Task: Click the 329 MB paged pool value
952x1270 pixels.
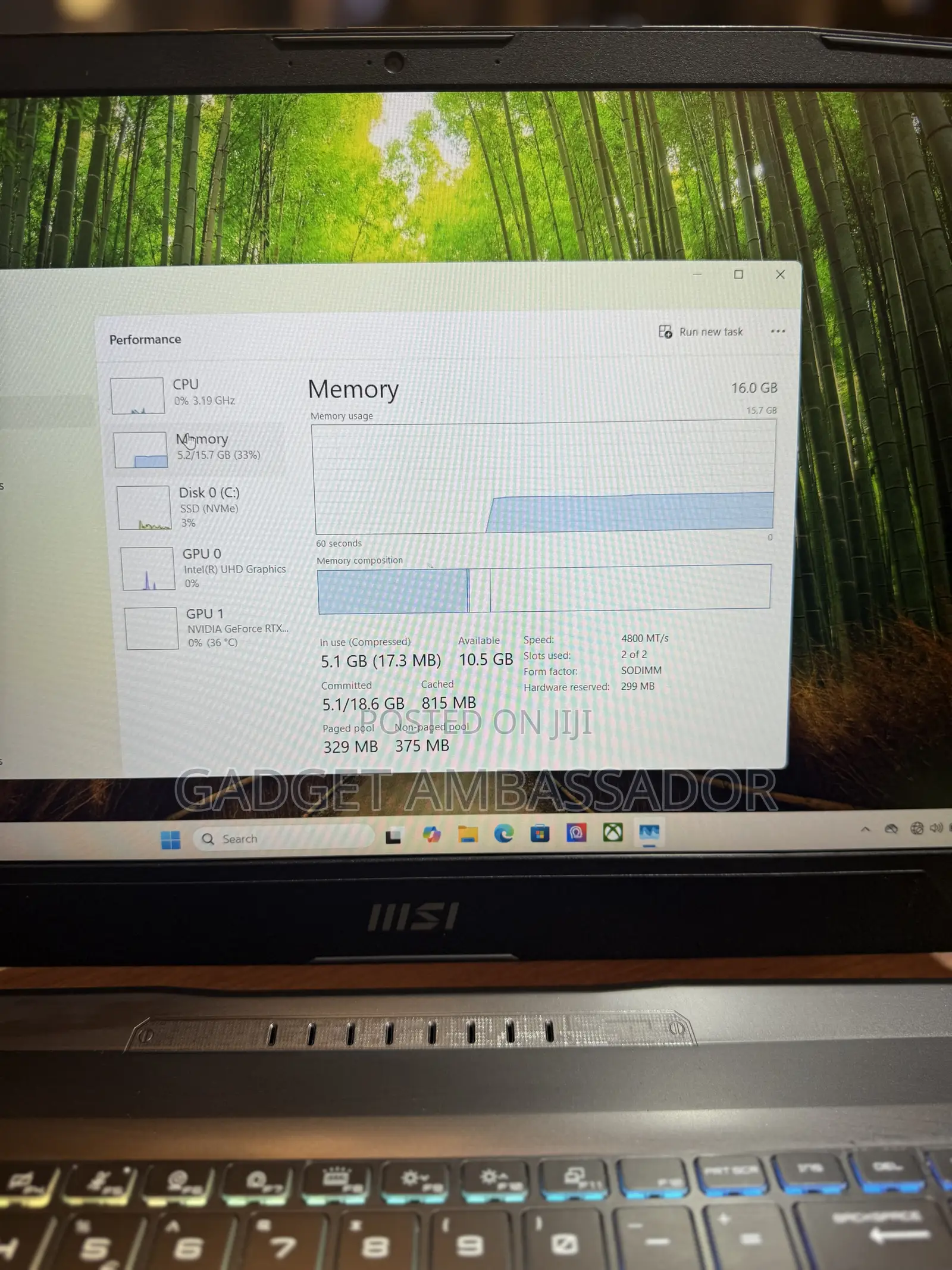Action: pos(350,747)
